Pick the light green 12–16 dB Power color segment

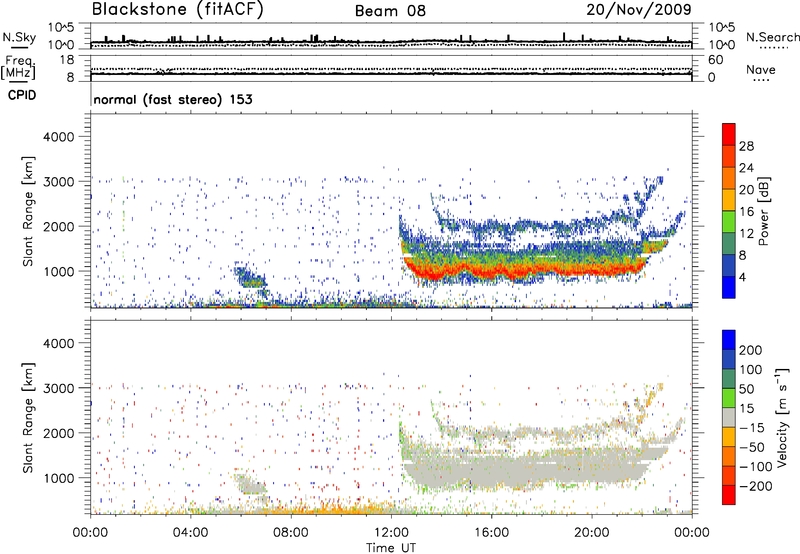(729, 221)
